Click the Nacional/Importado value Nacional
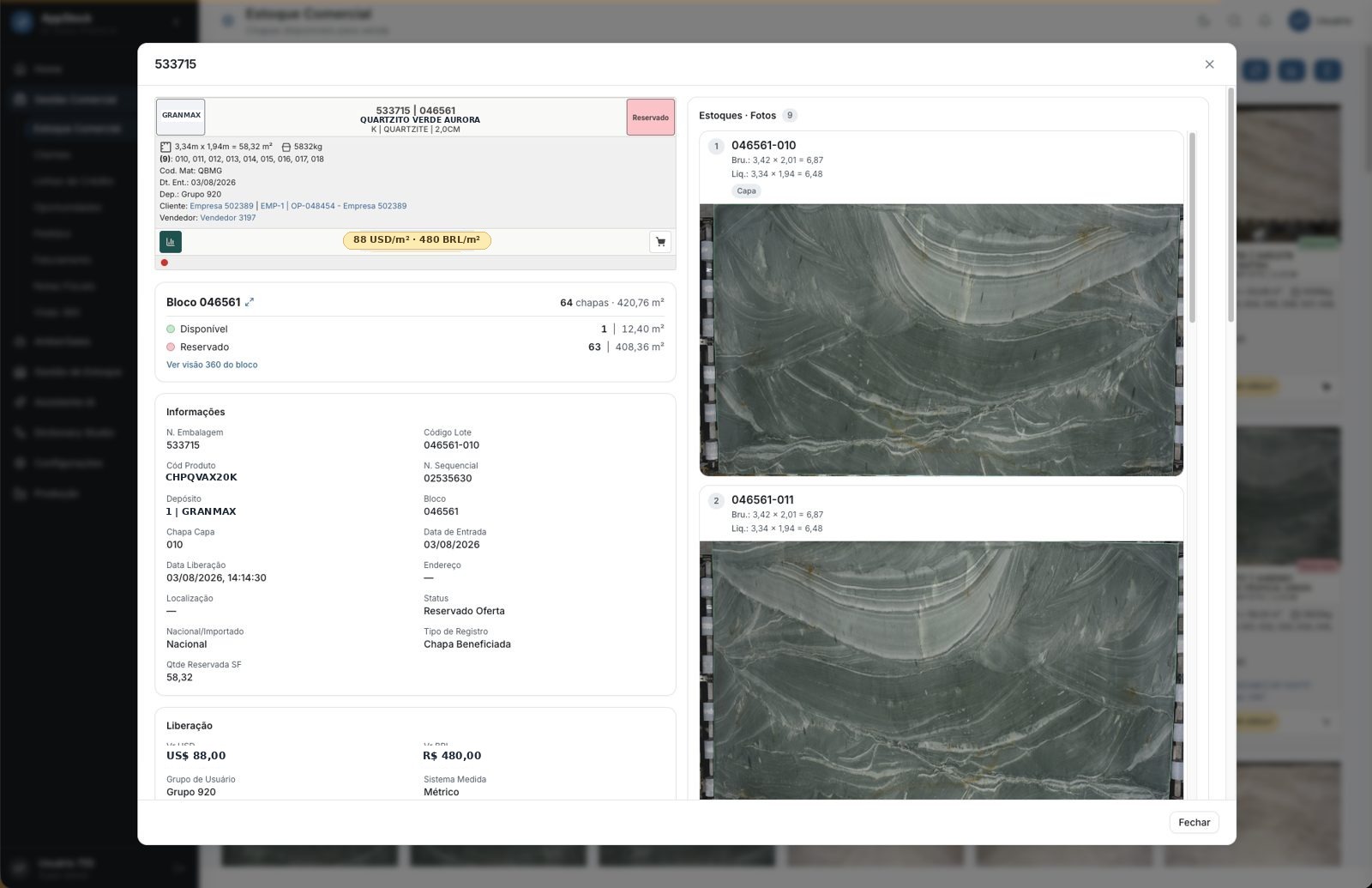This screenshot has width=1372, height=888. (187, 644)
